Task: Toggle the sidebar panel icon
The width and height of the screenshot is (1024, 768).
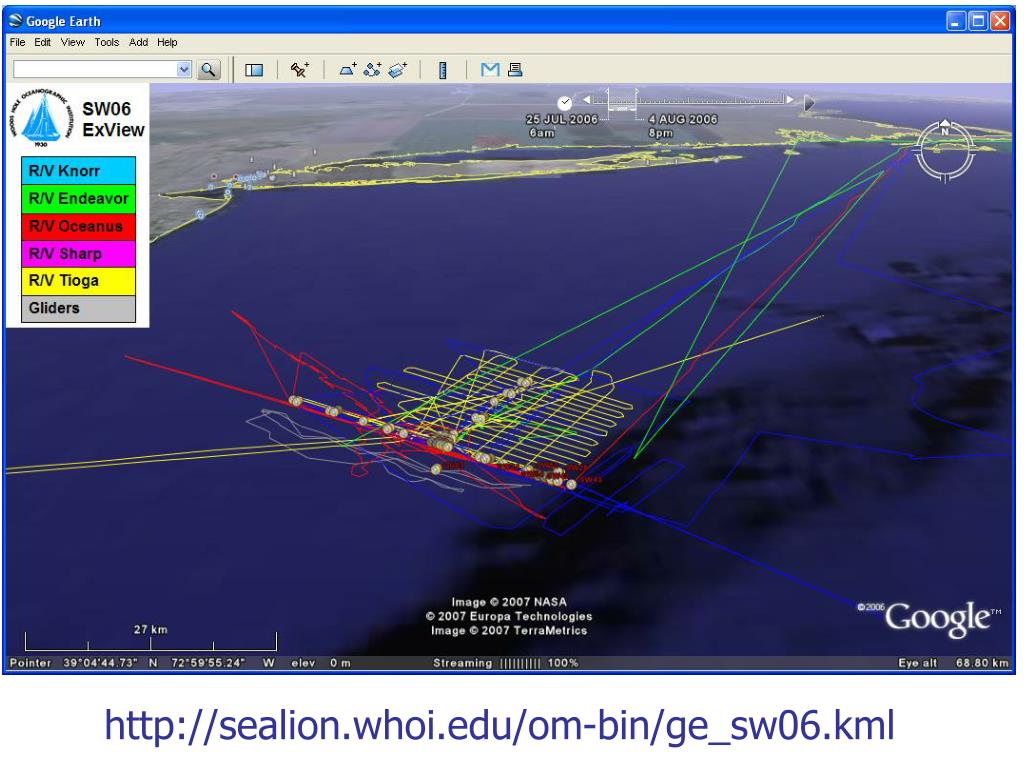Action: [x=254, y=70]
